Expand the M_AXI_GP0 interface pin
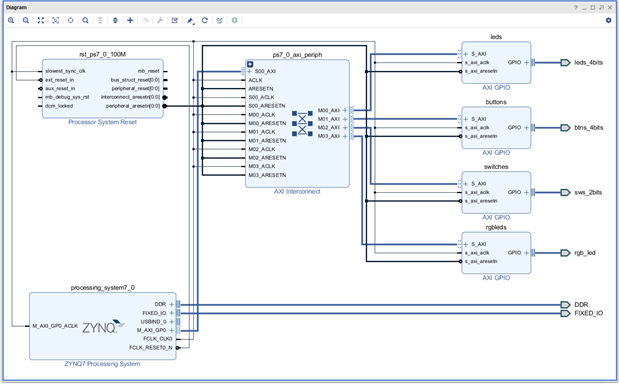Viewport: 619px width, 384px height. point(172,330)
